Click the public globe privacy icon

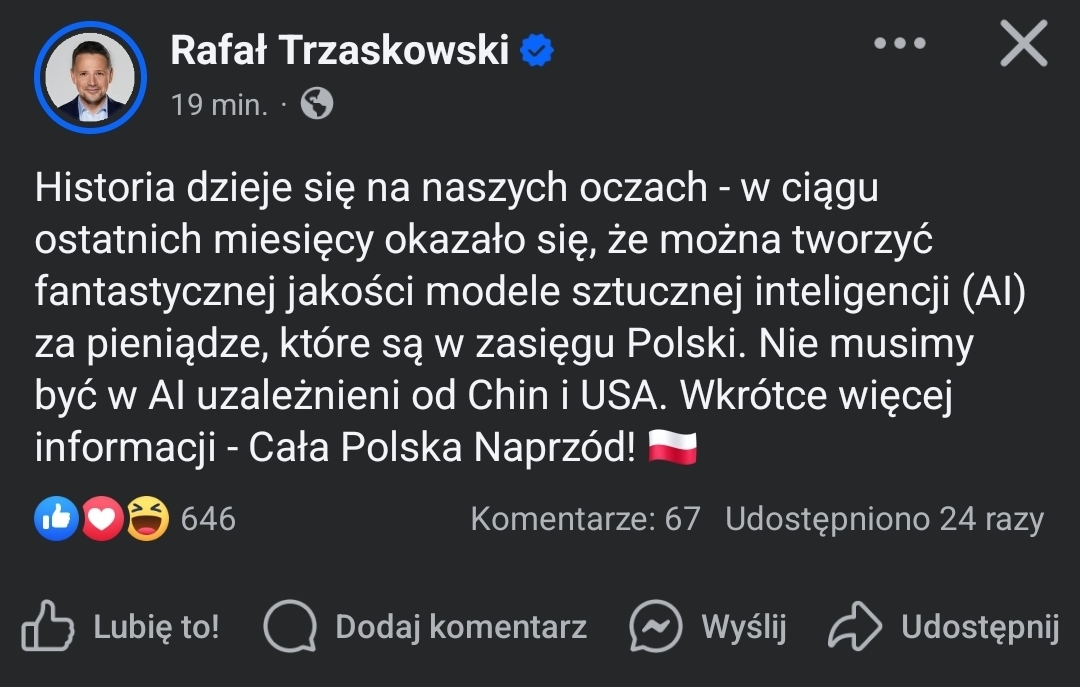click(x=317, y=104)
